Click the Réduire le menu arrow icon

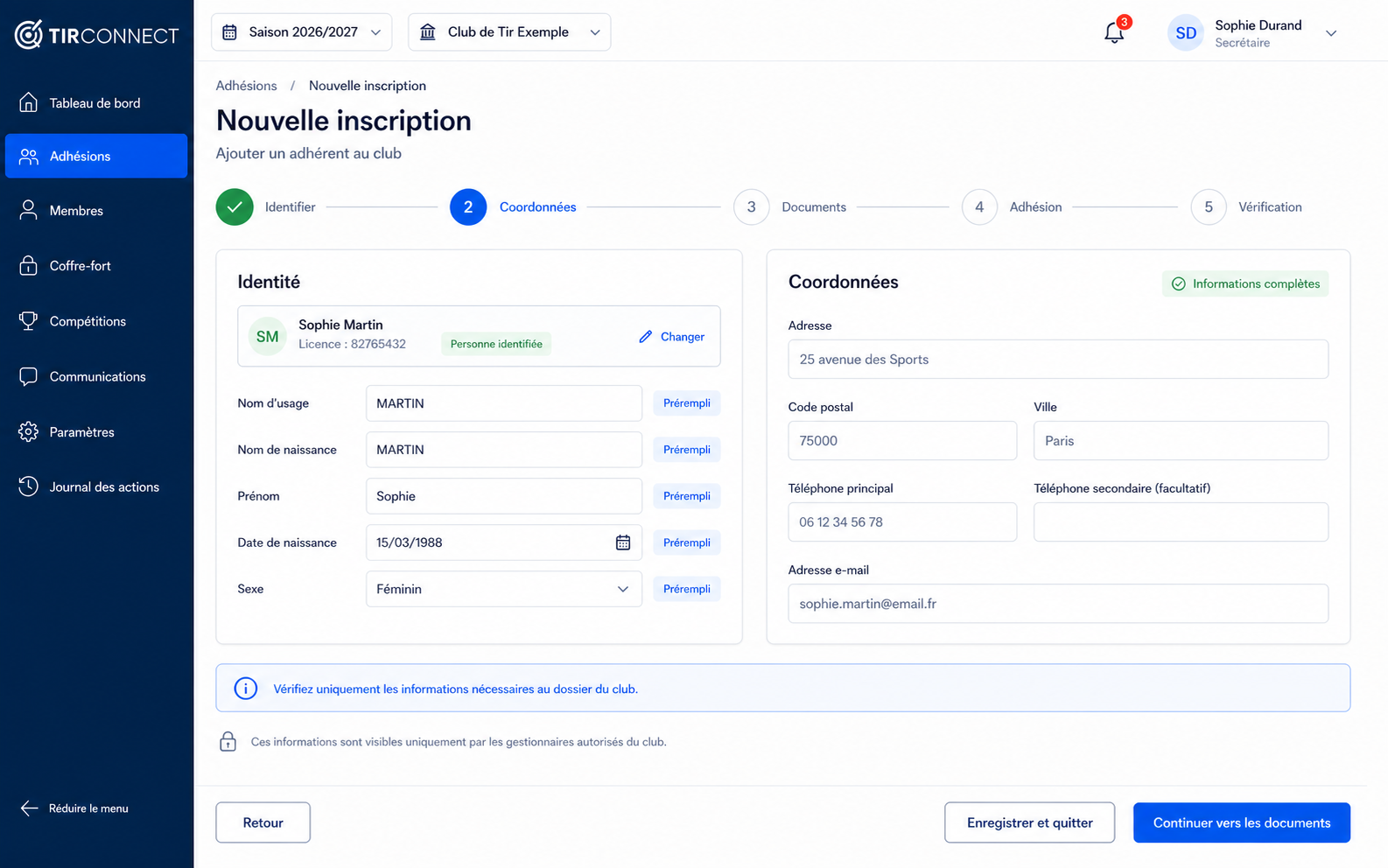29,808
